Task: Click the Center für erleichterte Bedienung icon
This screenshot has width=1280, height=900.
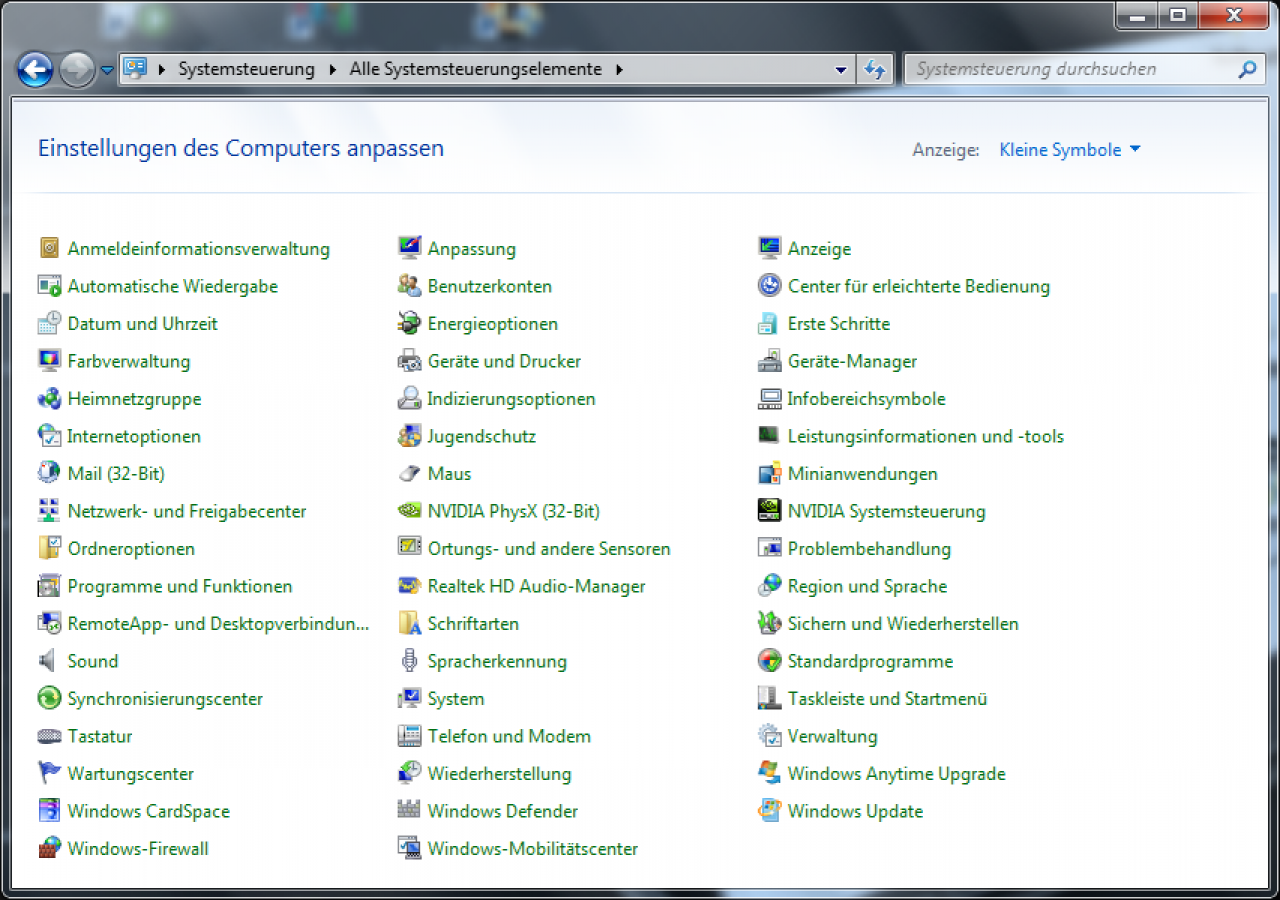Action: click(769, 286)
